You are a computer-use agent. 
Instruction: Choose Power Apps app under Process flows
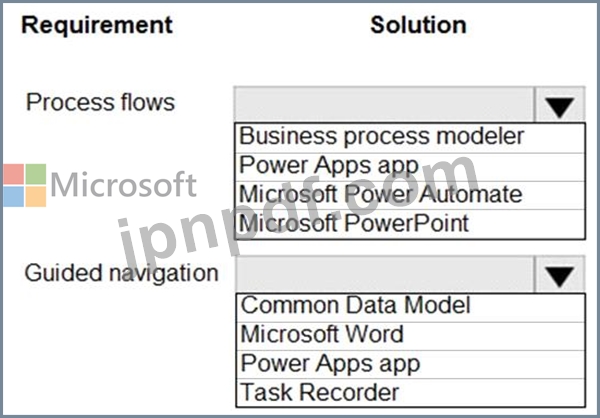click(x=410, y=167)
